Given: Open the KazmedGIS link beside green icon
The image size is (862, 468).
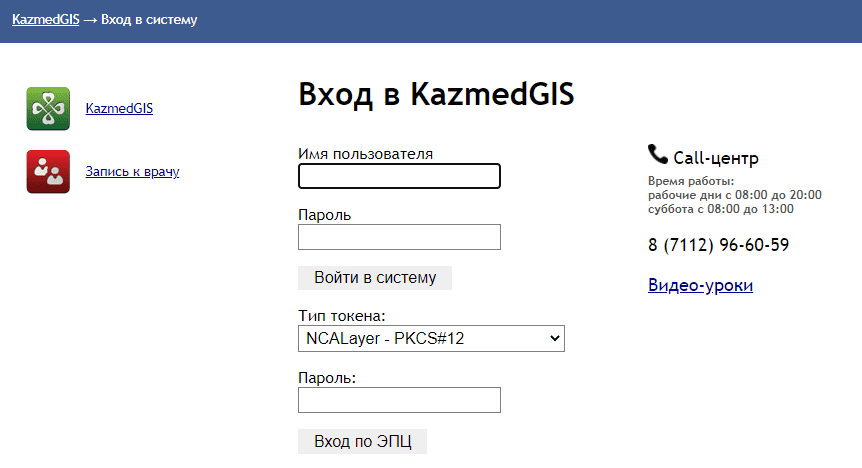Looking at the screenshot, I should pyautogui.click(x=119, y=109).
